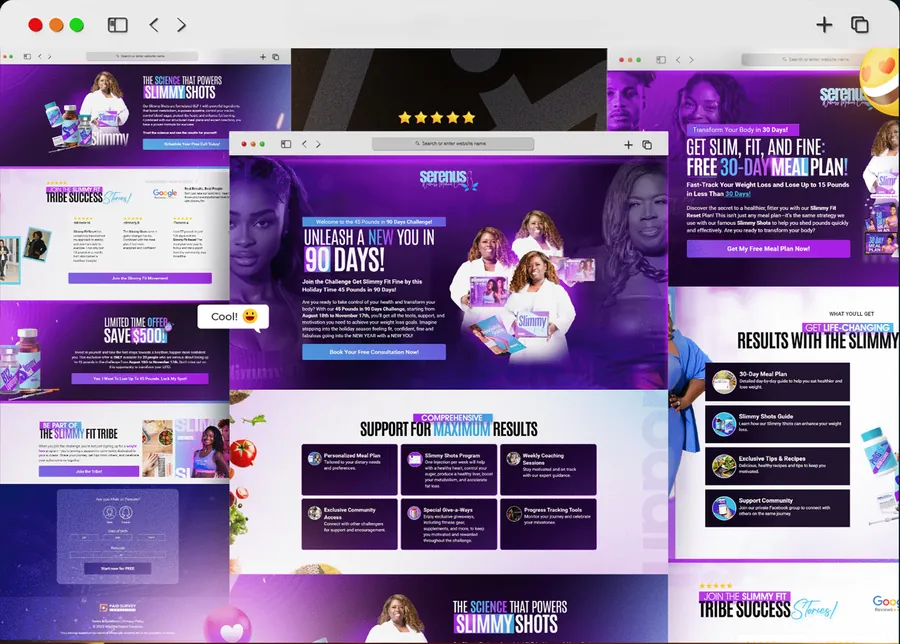900x644 pixels.
Task: Click the Lock My Spot offer button
Action: pos(140,379)
